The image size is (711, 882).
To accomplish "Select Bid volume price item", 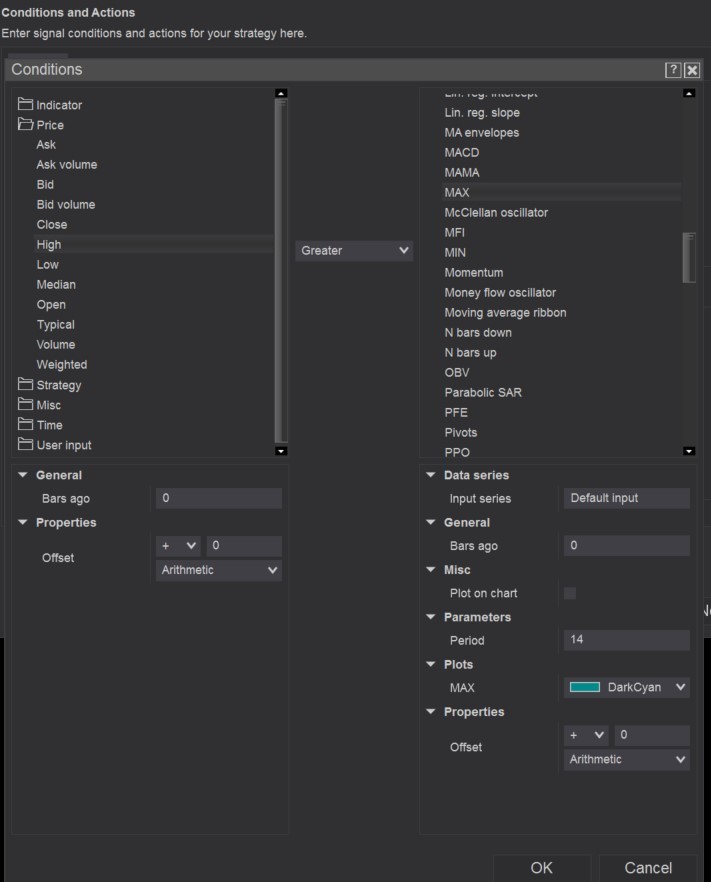I will pos(66,204).
